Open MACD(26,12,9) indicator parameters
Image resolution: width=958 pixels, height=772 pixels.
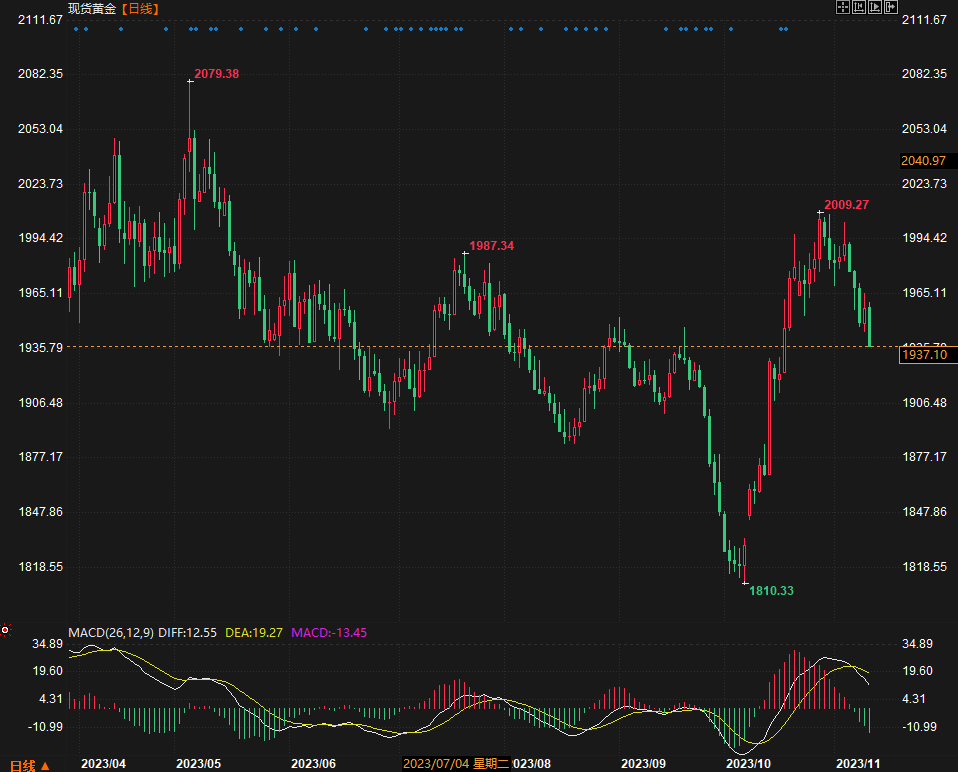click(x=111, y=632)
